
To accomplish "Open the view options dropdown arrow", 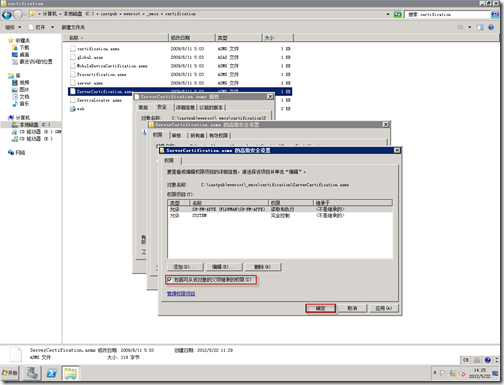I will (x=470, y=27).
